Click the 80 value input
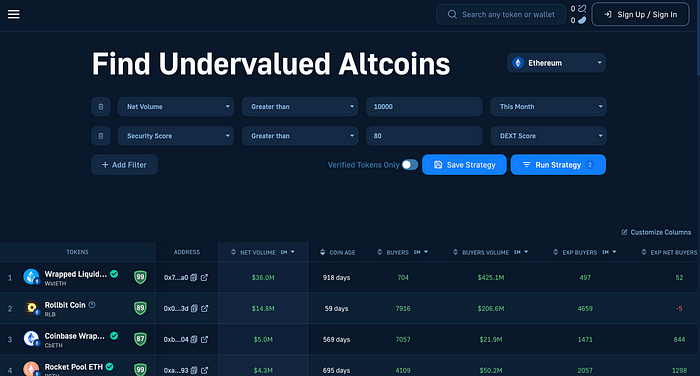This screenshot has height=376, width=700. point(424,136)
